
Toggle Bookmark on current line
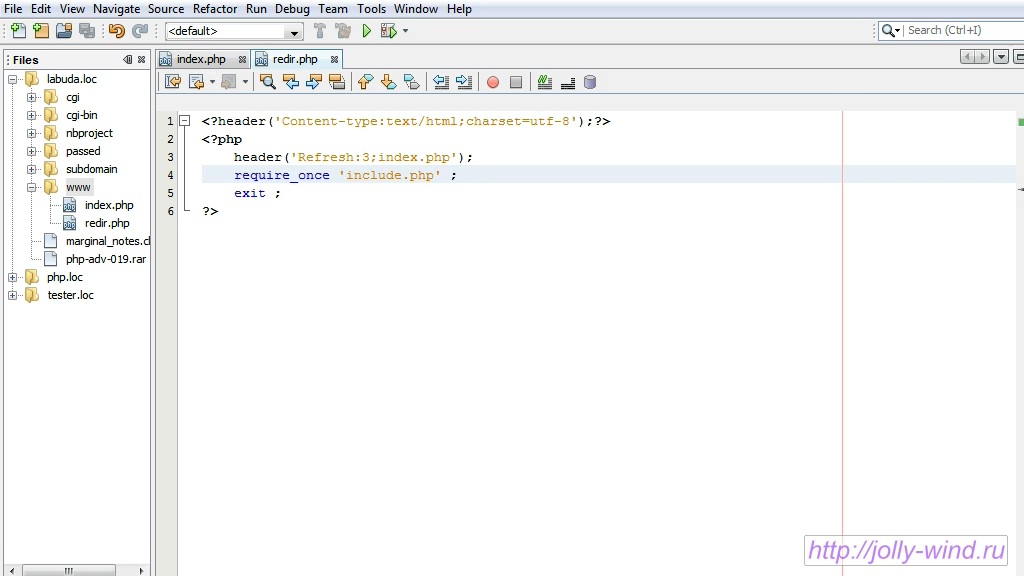412,82
